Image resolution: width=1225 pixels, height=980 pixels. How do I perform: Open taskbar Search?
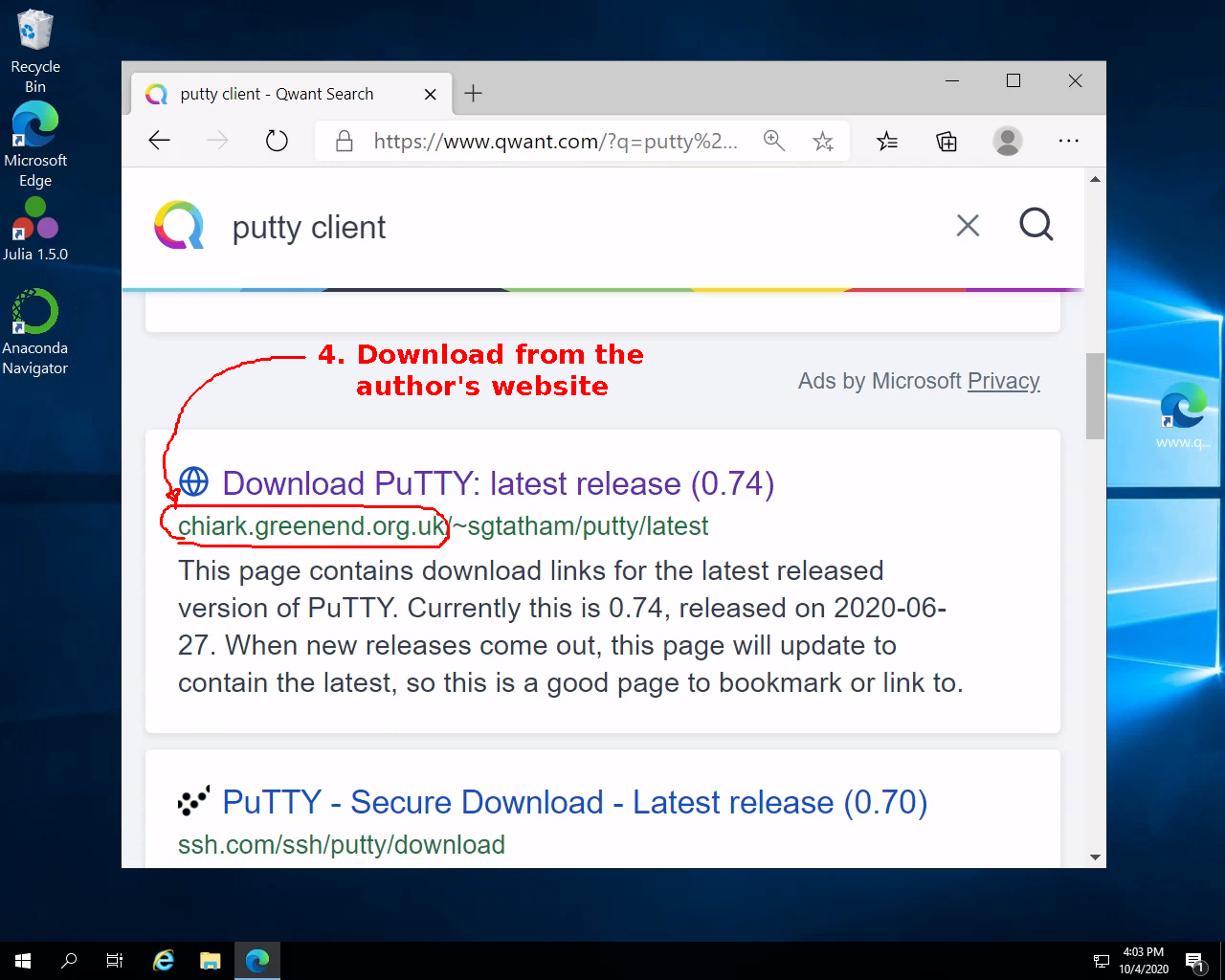69,961
